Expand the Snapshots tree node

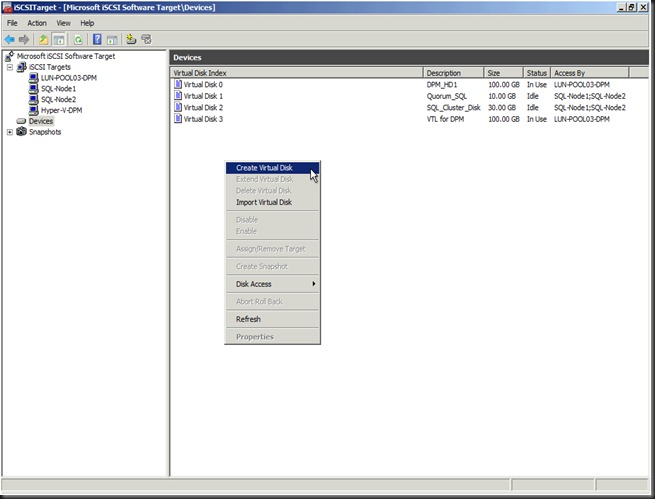click(10, 132)
